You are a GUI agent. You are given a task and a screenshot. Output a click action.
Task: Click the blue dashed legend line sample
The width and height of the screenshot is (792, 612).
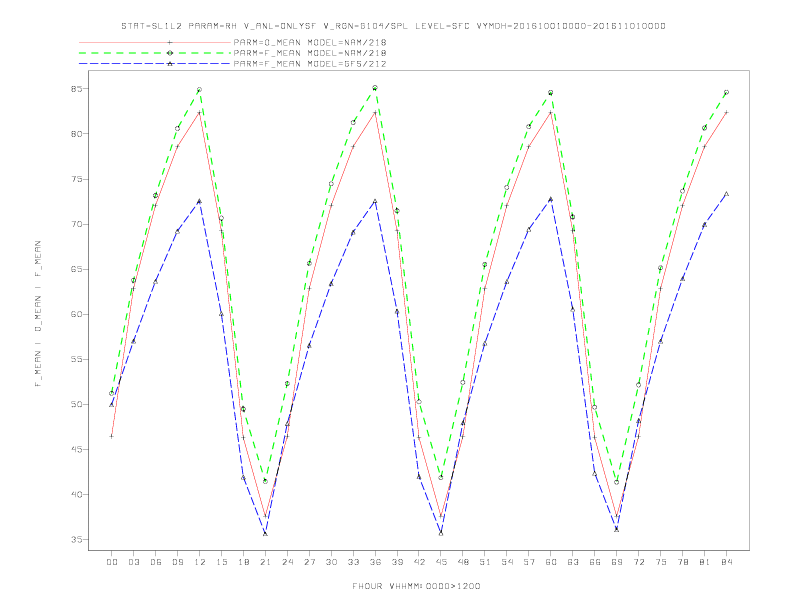tap(155, 64)
